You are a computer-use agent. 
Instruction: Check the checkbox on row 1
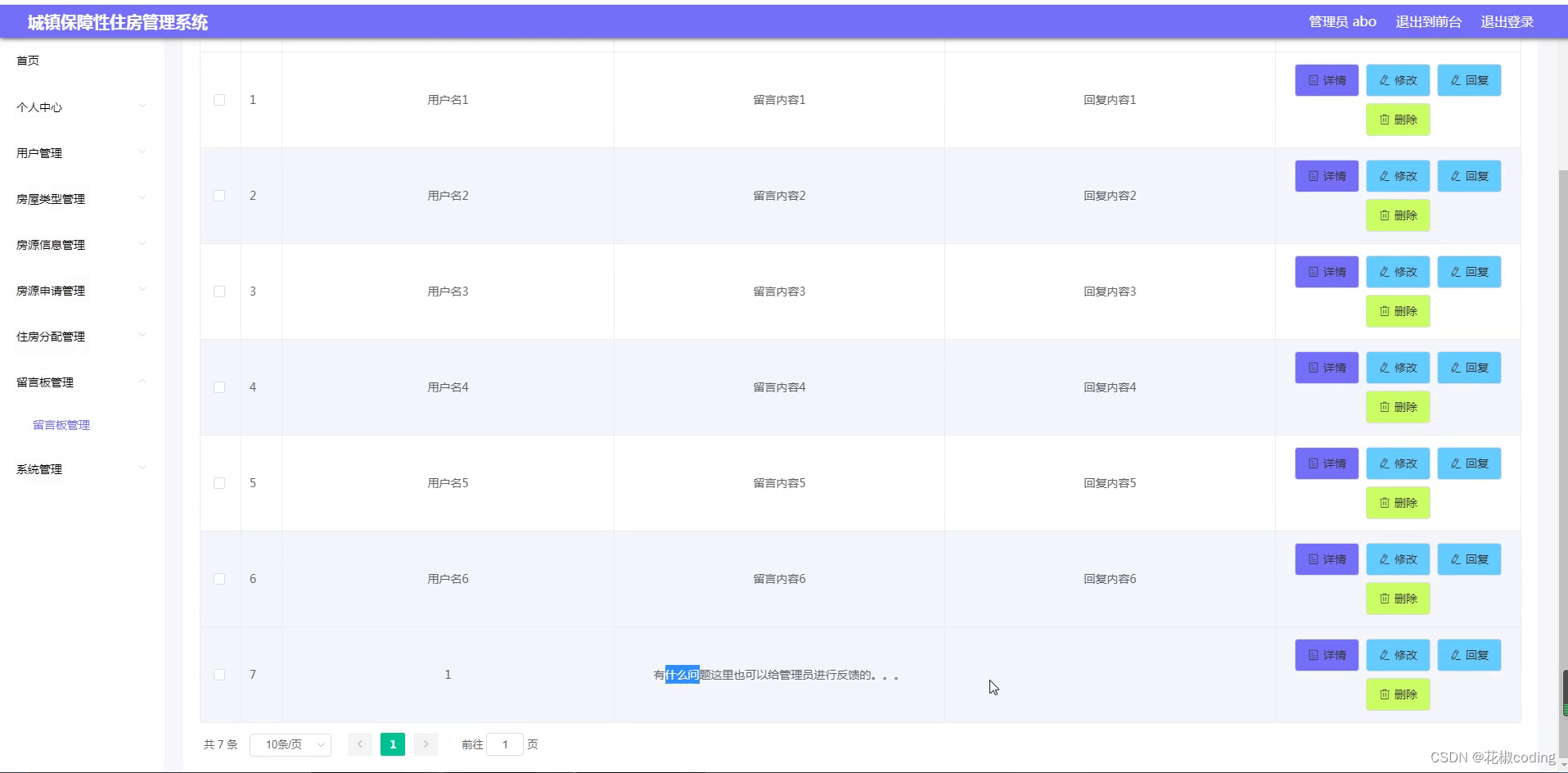click(x=219, y=99)
